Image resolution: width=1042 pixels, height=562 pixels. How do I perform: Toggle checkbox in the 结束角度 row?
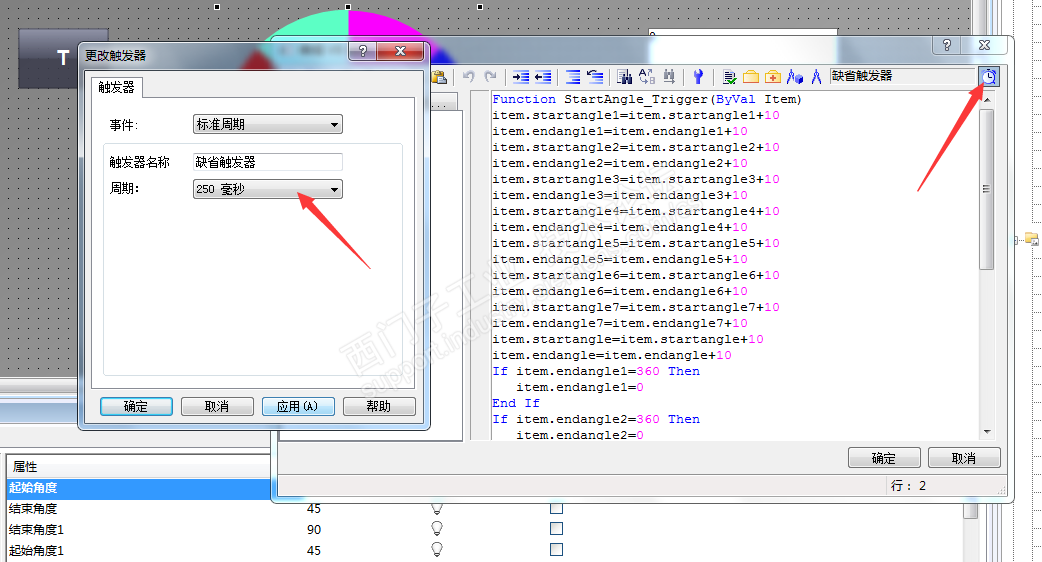tap(557, 508)
